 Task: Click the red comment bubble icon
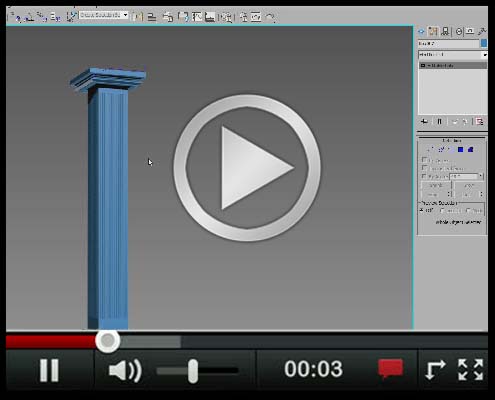click(390, 369)
